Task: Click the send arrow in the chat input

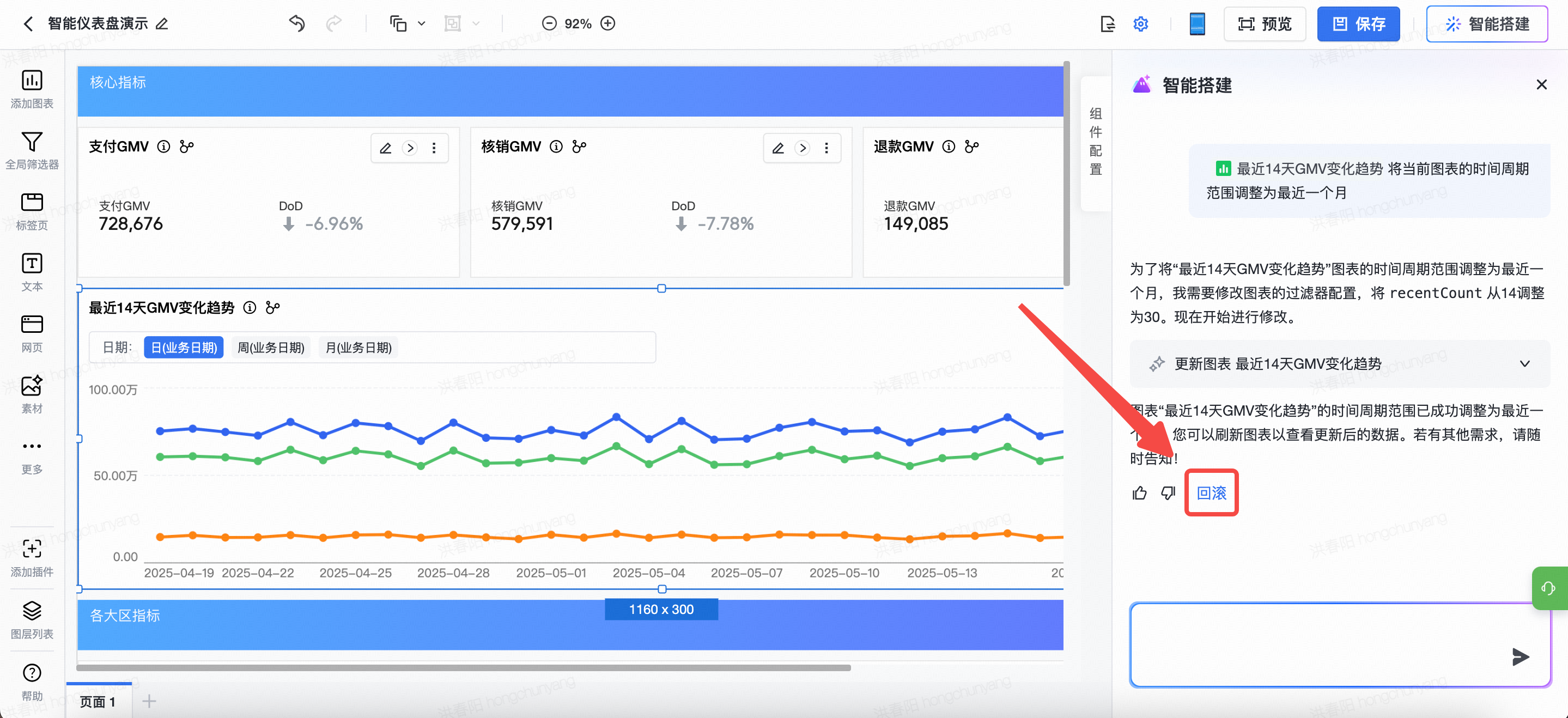Action: click(1520, 656)
